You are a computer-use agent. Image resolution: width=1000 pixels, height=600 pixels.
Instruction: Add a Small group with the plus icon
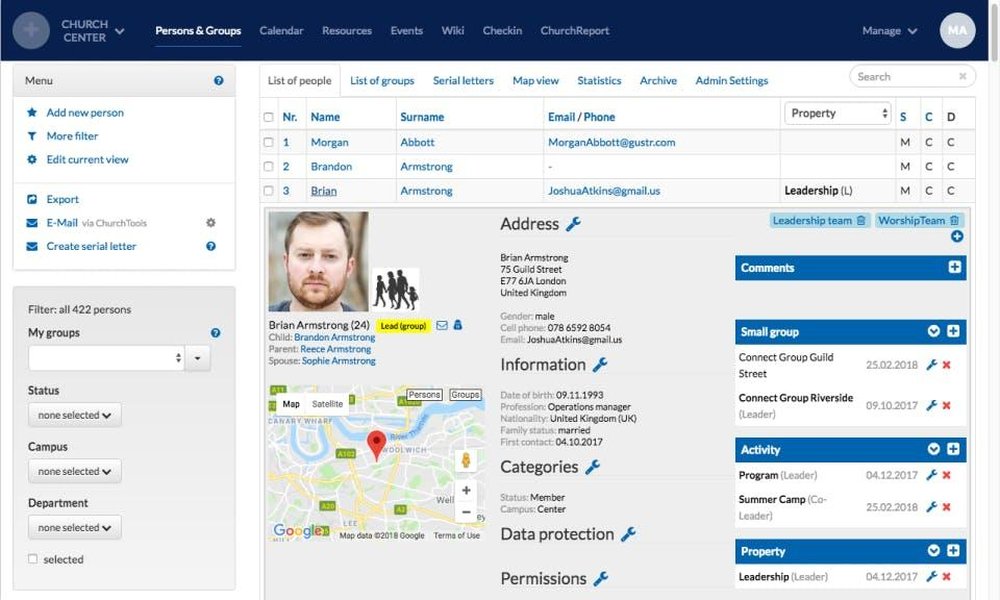(953, 331)
